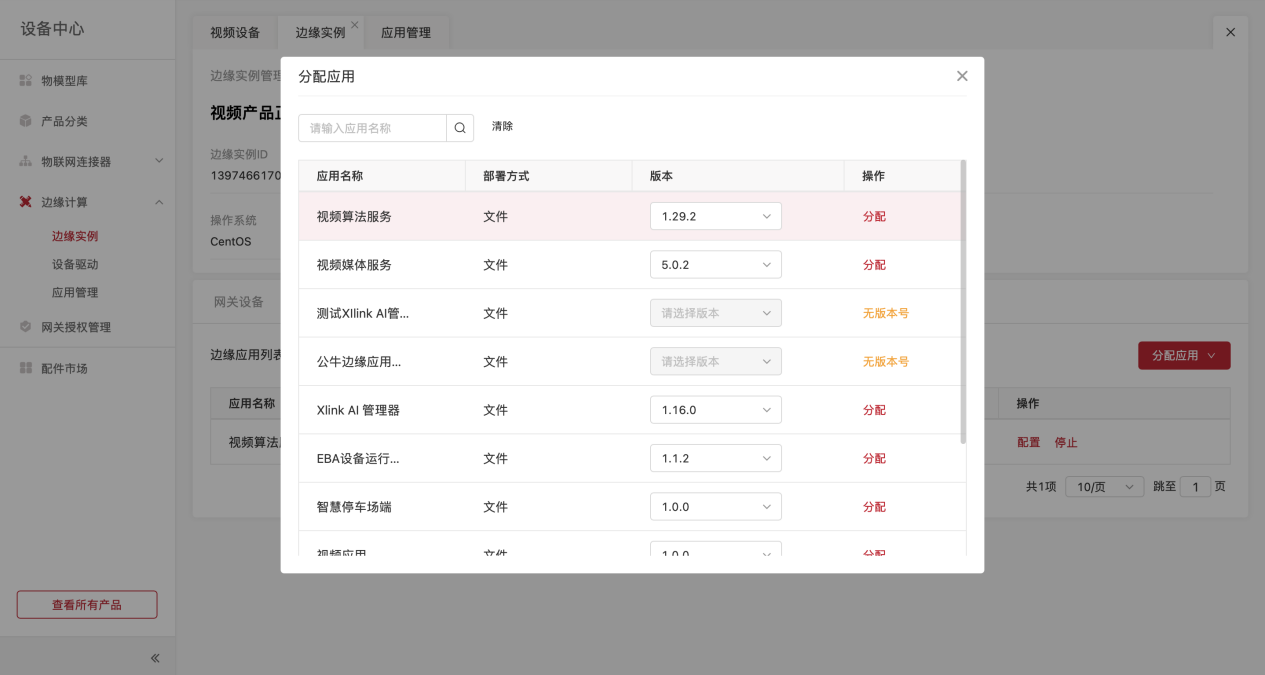Viewport: 1265px width, 675px height.
Task: Click the dialog's vertical scrollbar
Action: [x=963, y=300]
